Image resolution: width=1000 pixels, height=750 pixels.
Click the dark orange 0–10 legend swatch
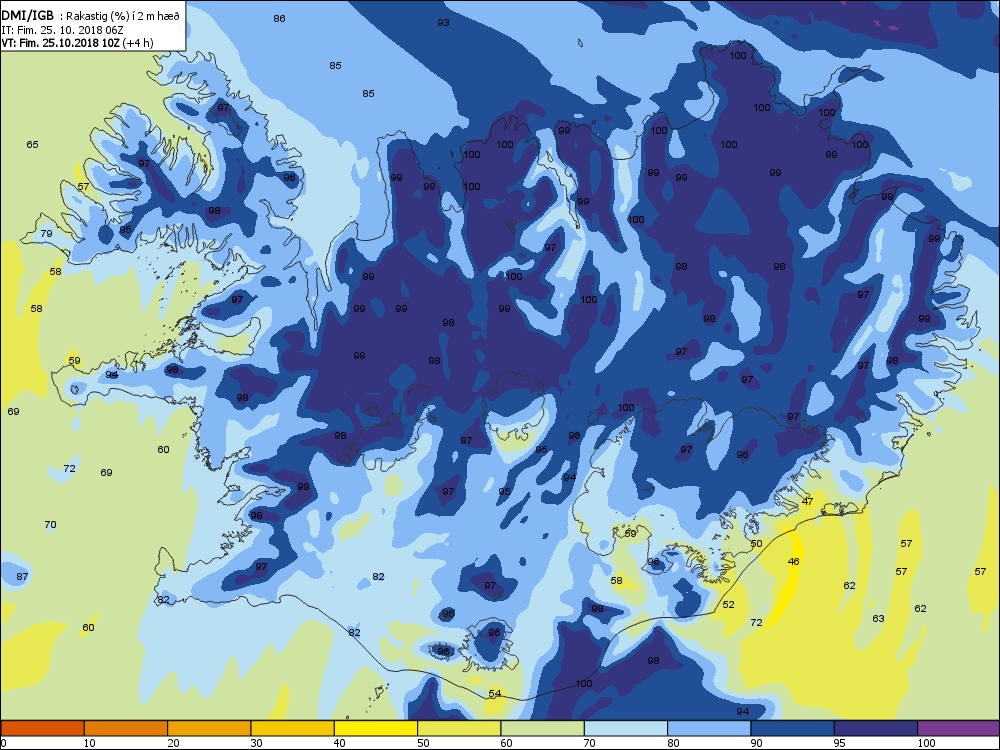click(42, 728)
